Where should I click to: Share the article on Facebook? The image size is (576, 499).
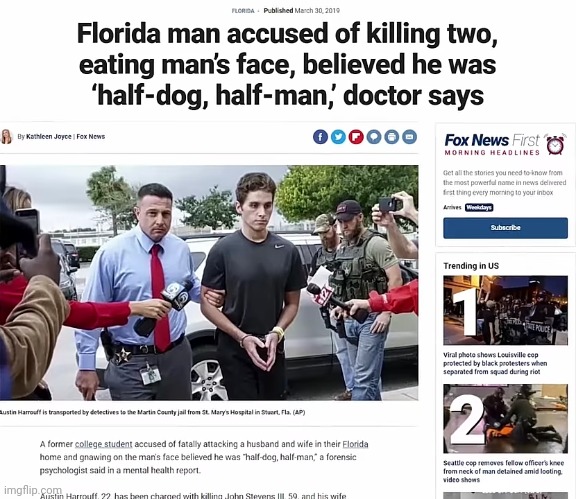pos(320,137)
